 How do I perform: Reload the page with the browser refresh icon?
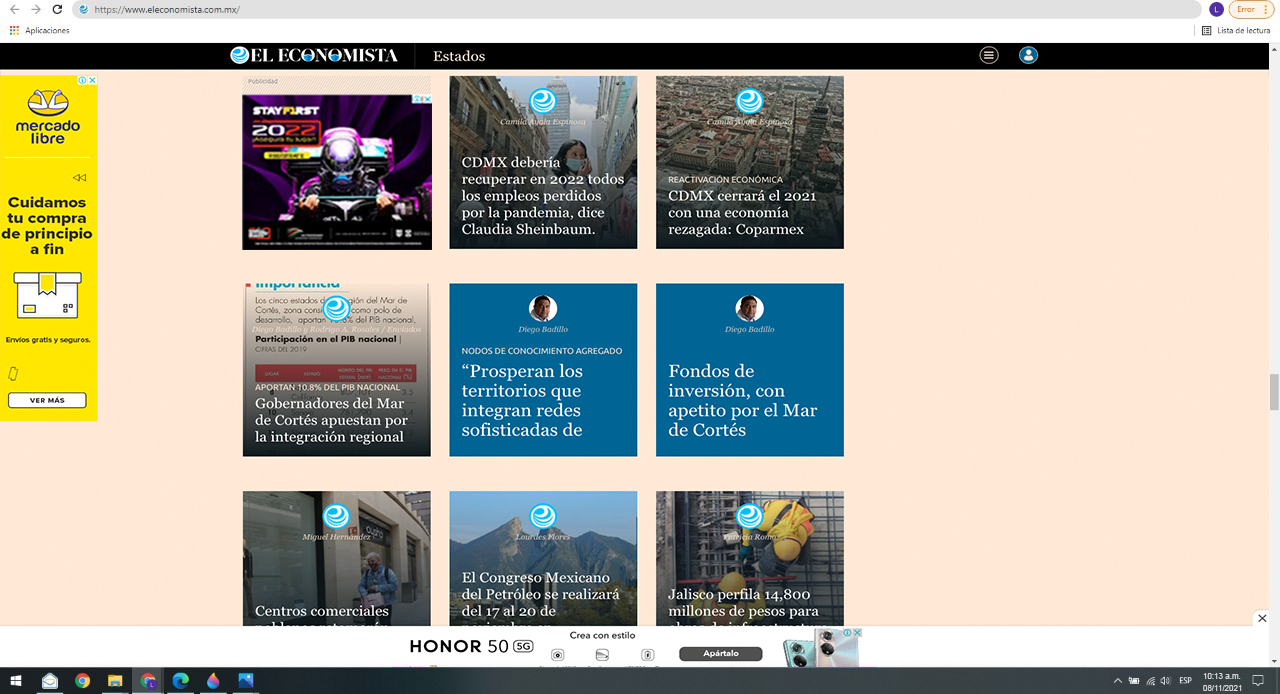tap(57, 9)
